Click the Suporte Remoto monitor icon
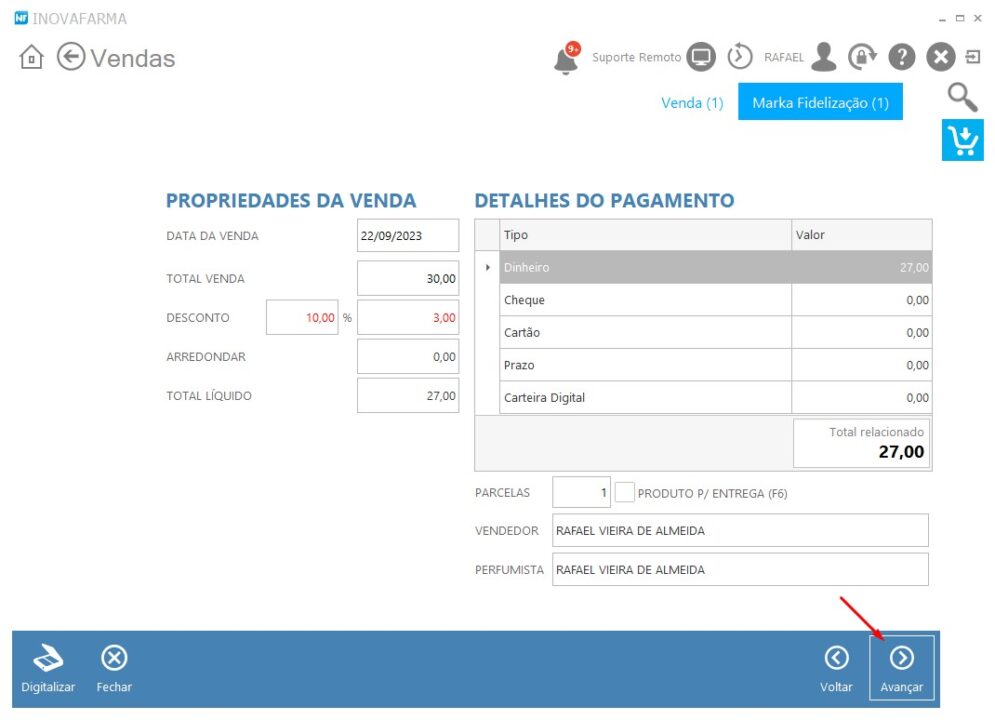 tap(701, 57)
